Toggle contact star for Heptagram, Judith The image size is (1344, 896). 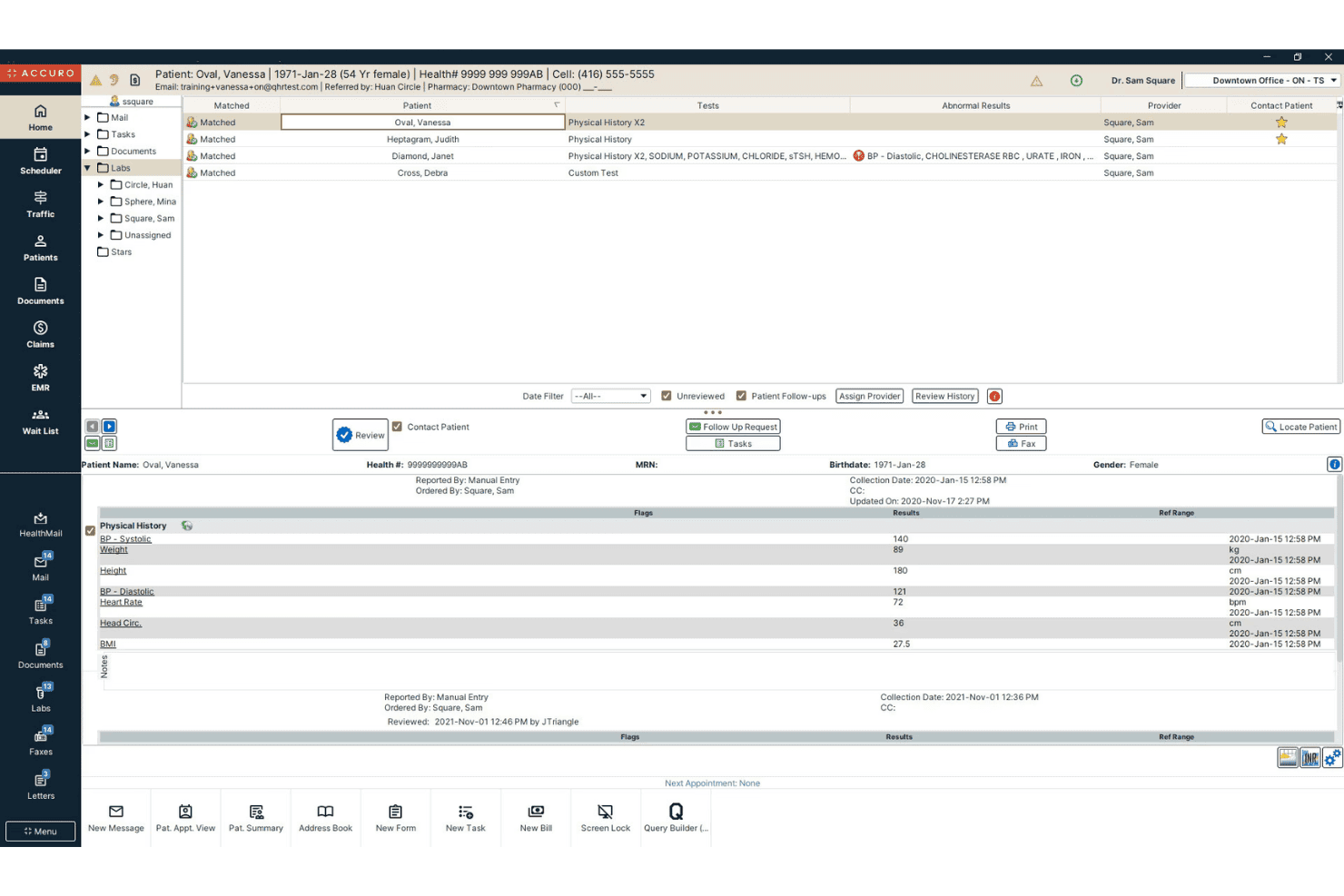[1281, 139]
